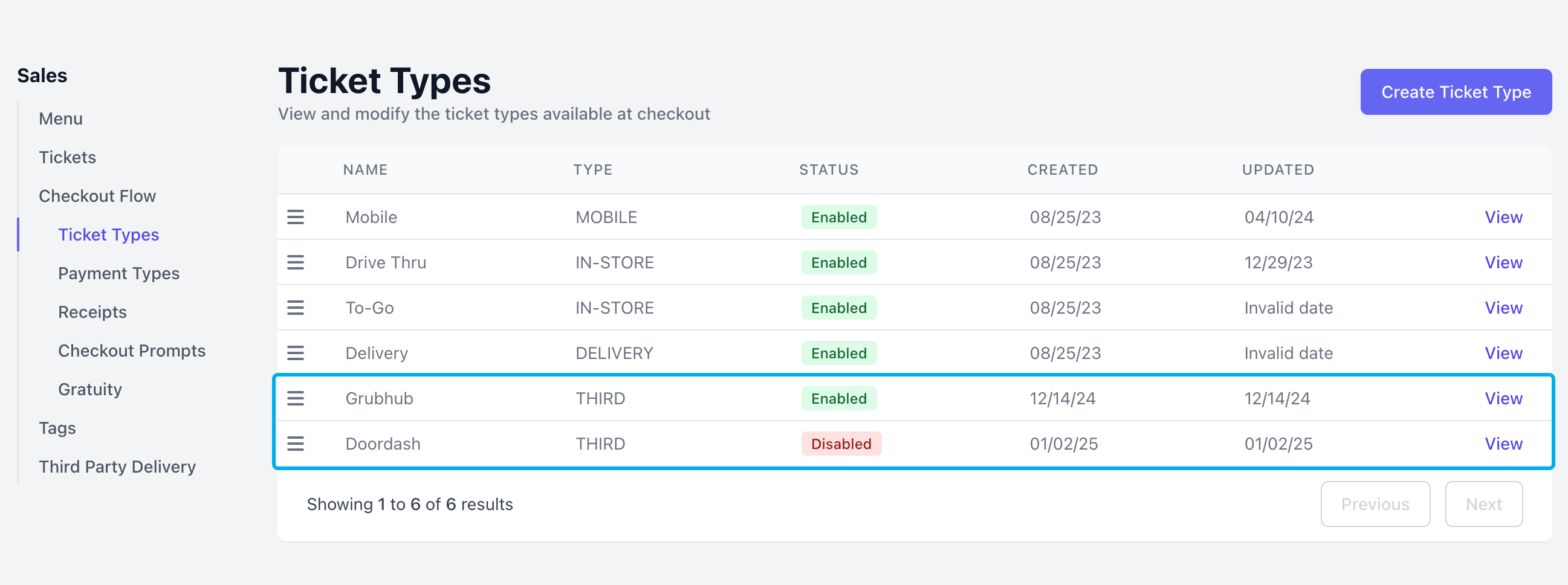Click the Drive Thru name cell
This screenshot has width=1568, height=585.
386,262
